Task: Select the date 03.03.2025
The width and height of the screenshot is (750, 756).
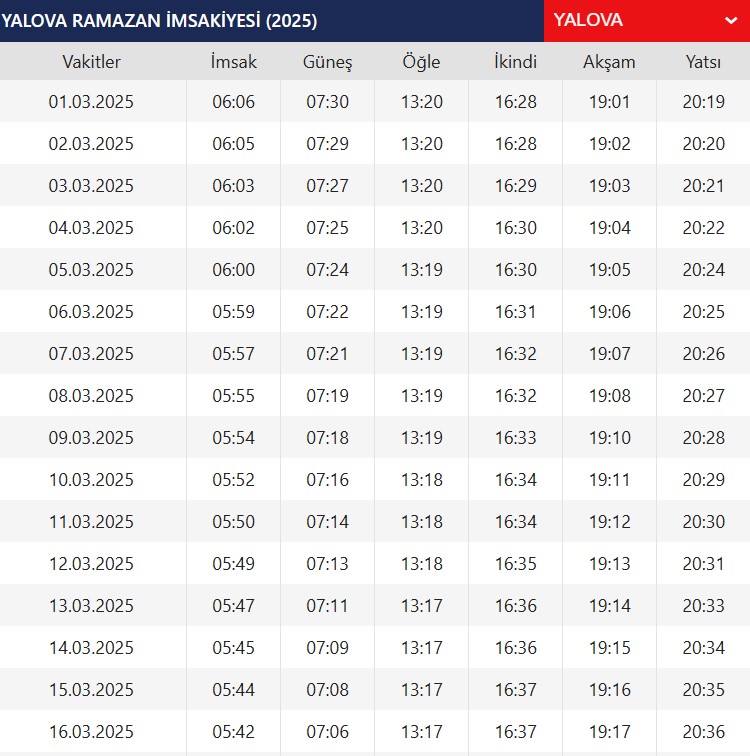Action: click(91, 186)
